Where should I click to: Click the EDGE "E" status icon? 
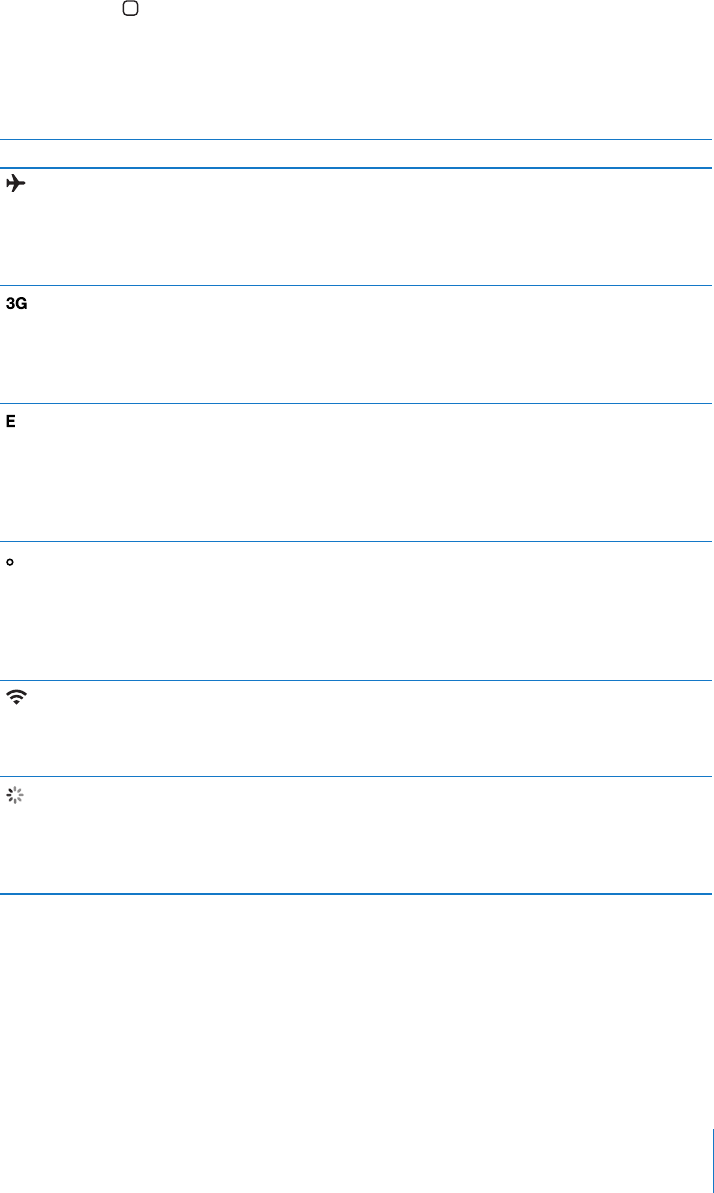[x=12, y=423]
